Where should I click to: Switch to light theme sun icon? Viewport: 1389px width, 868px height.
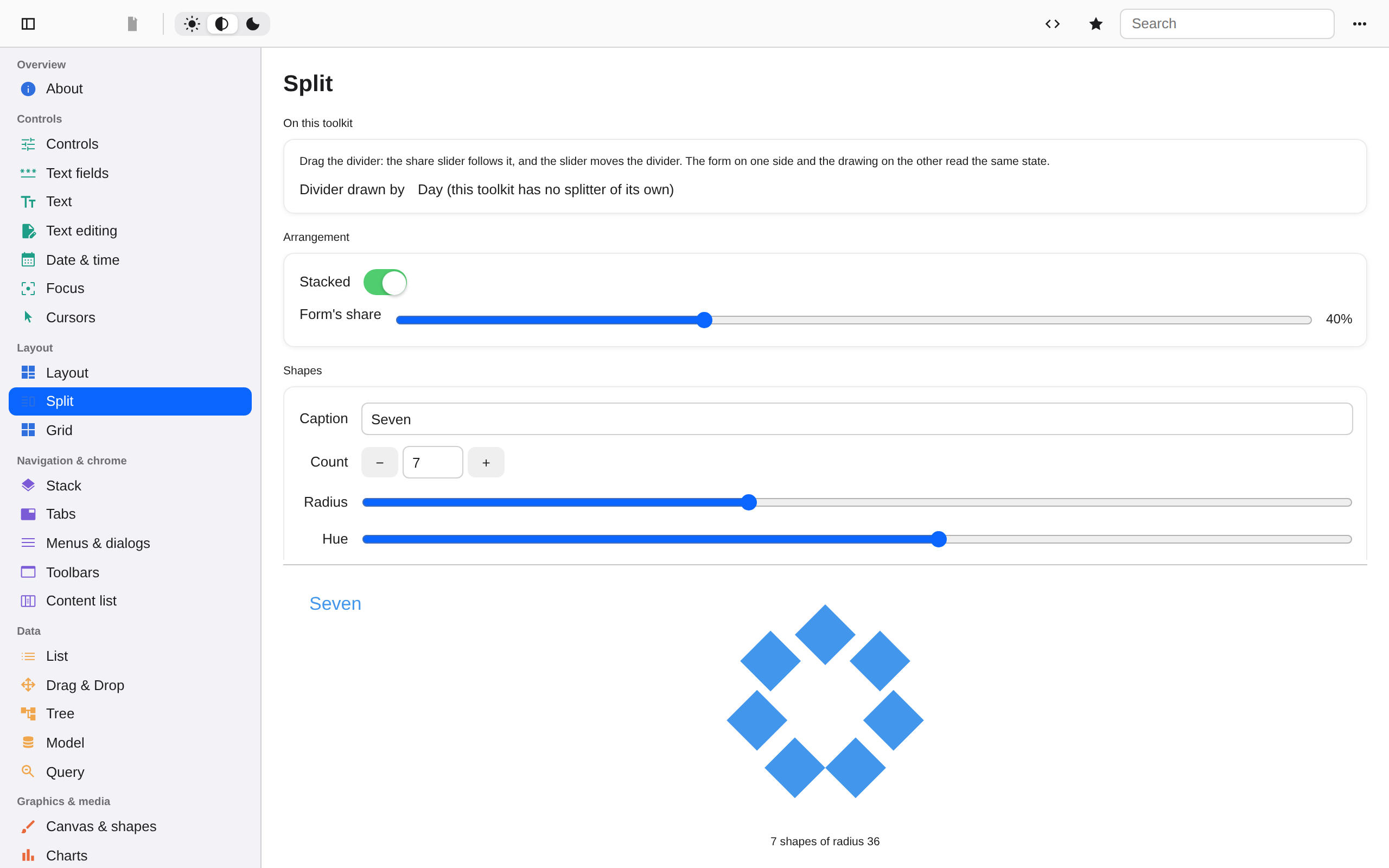point(192,23)
